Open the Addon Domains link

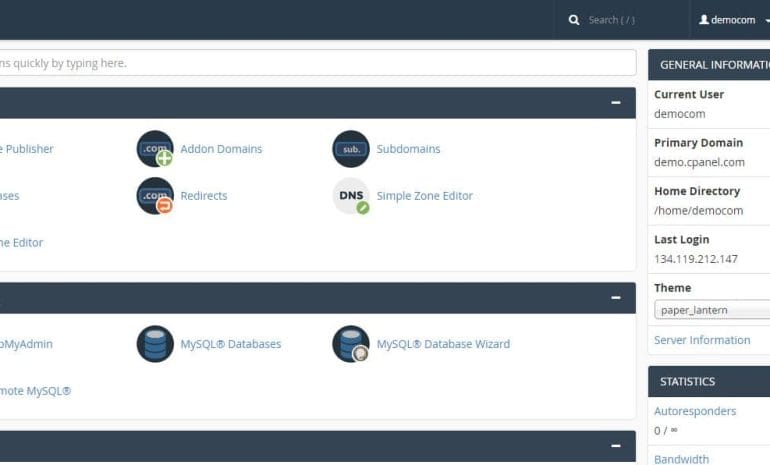pos(221,149)
